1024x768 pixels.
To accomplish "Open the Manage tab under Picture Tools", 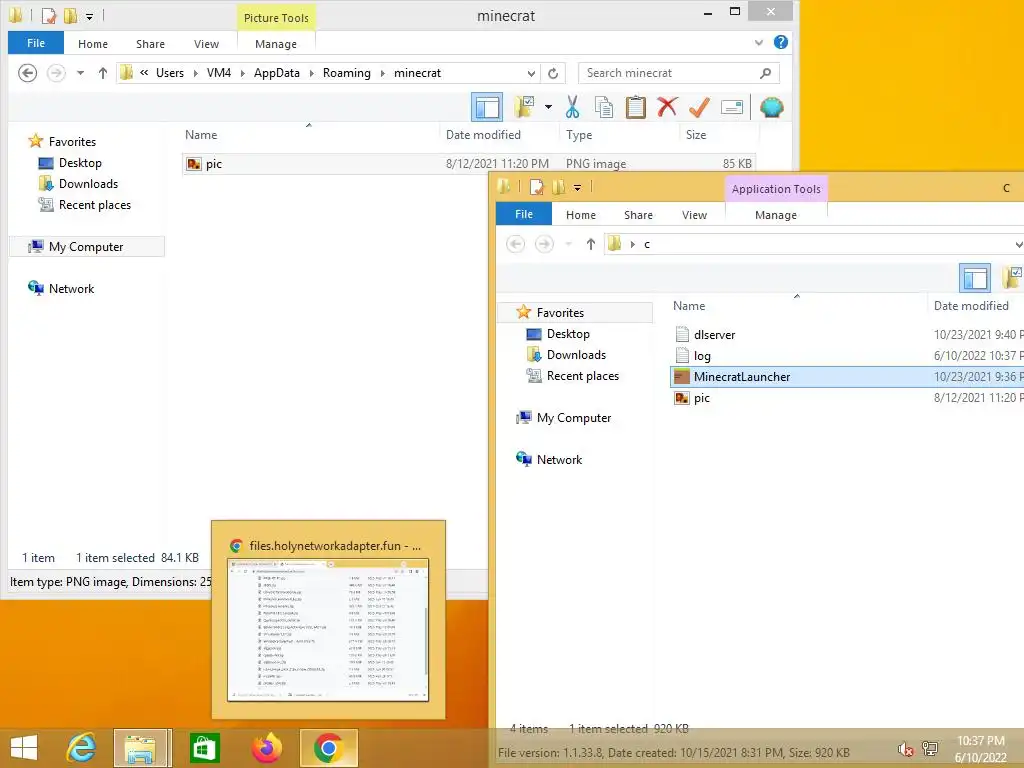I will tap(276, 44).
